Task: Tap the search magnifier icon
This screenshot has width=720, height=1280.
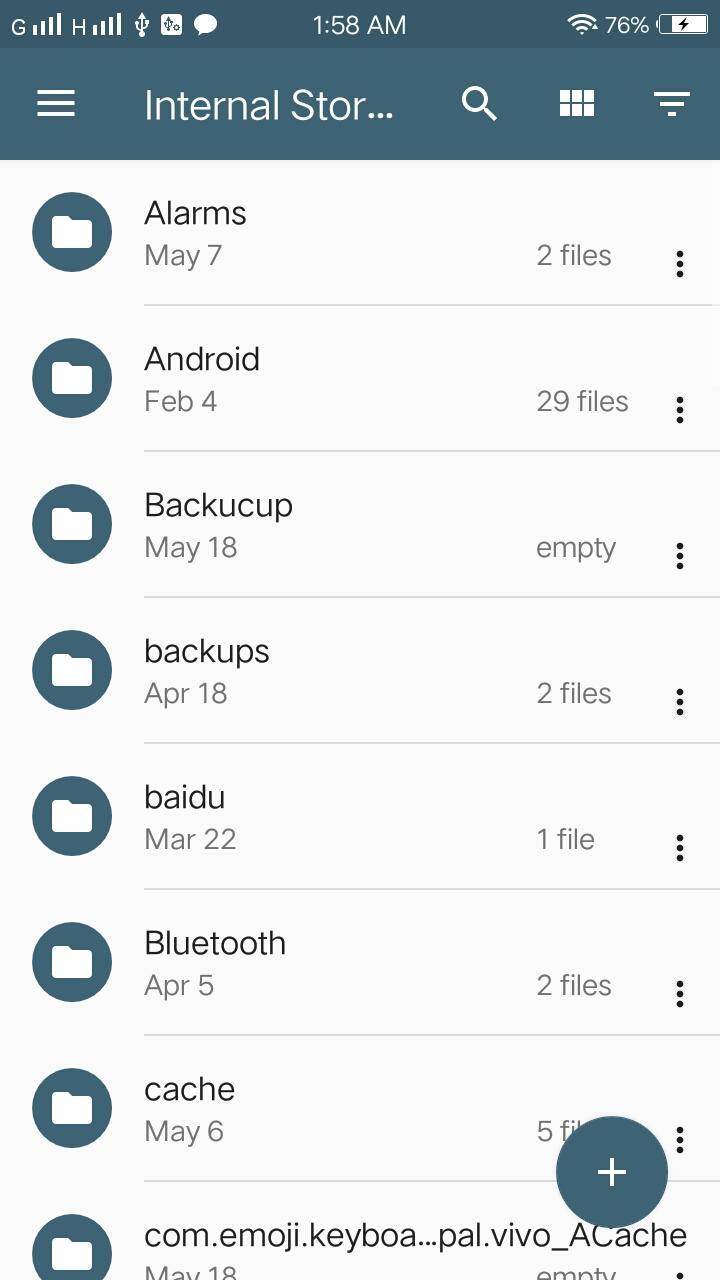Action: (x=479, y=104)
